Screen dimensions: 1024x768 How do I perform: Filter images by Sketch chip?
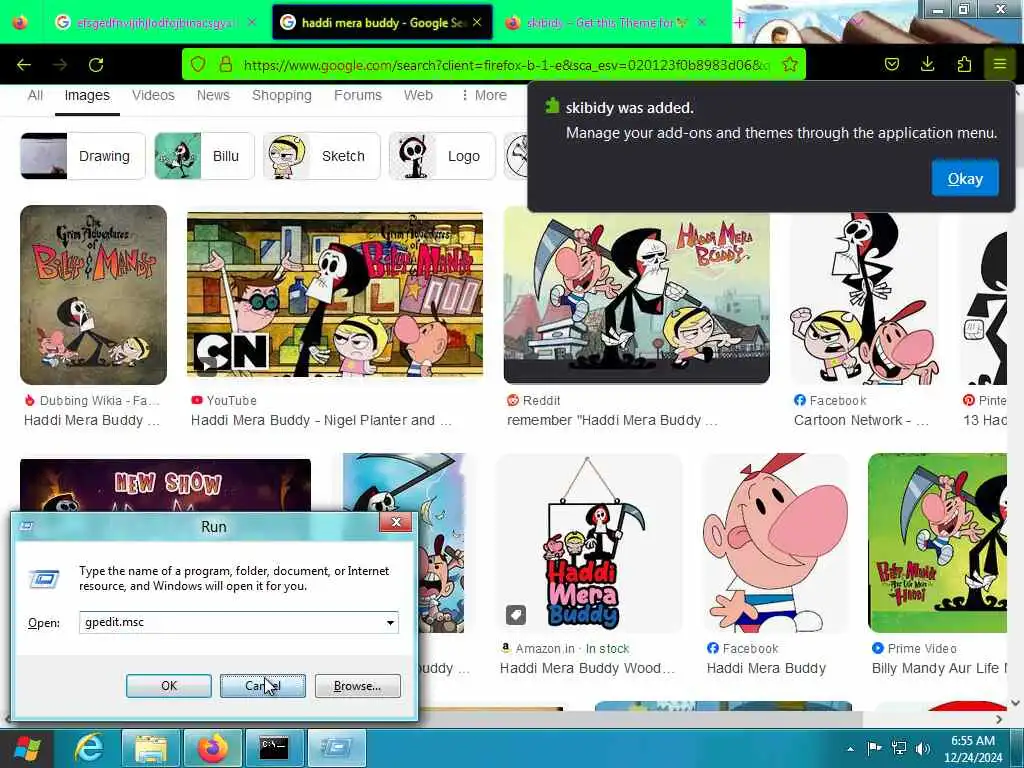coord(322,156)
